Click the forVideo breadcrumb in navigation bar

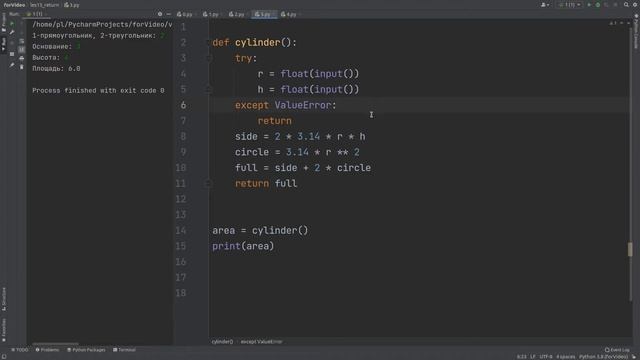tap(14, 5)
